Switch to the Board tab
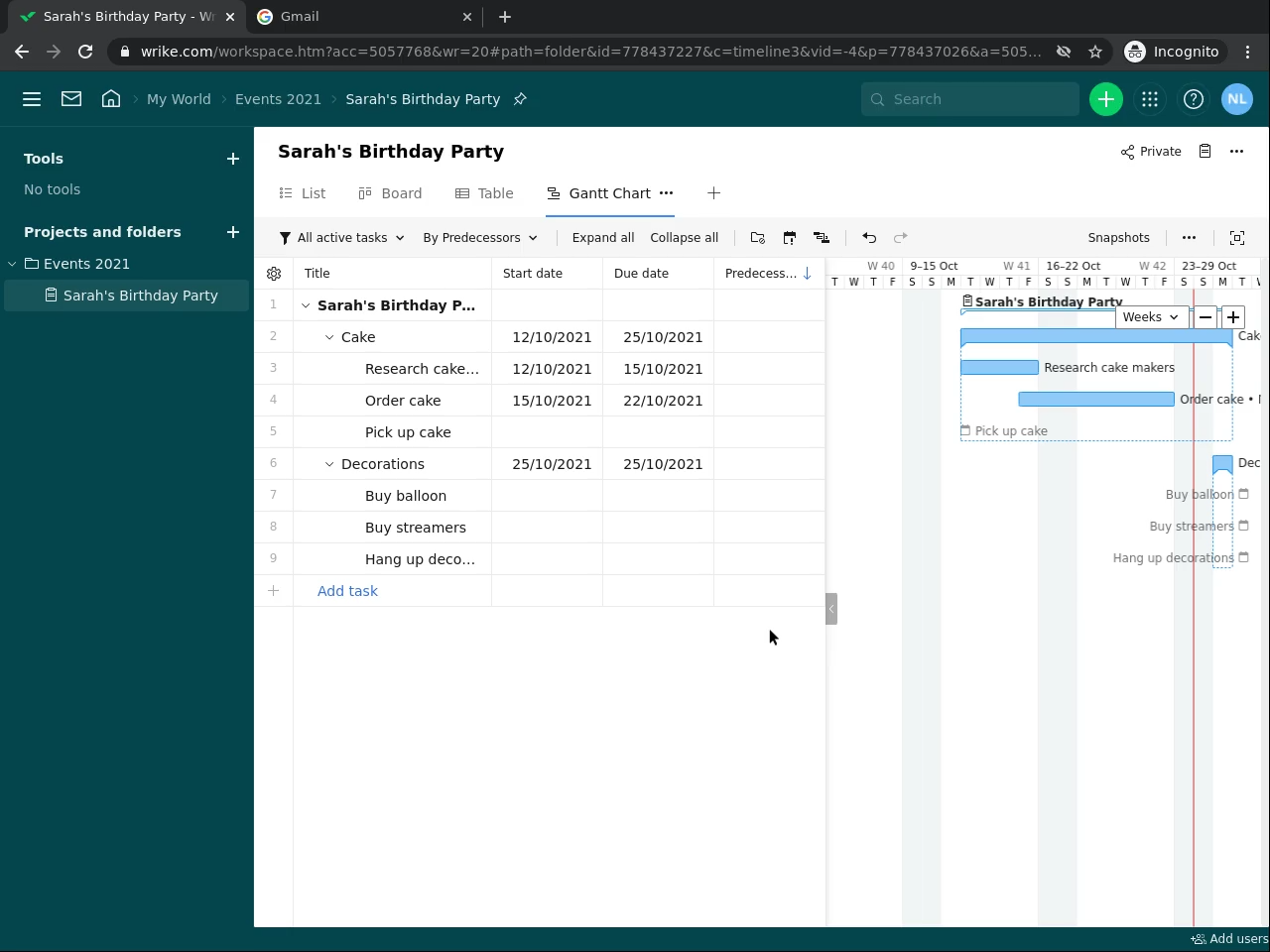Viewport: 1270px width, 952px height. coord(390,193)
